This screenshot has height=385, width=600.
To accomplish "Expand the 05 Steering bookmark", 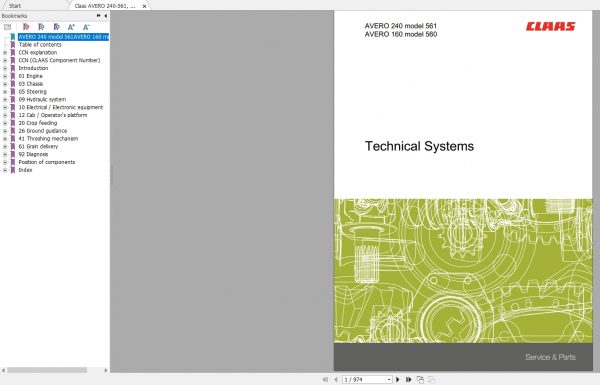I will (x=5, y=92).
